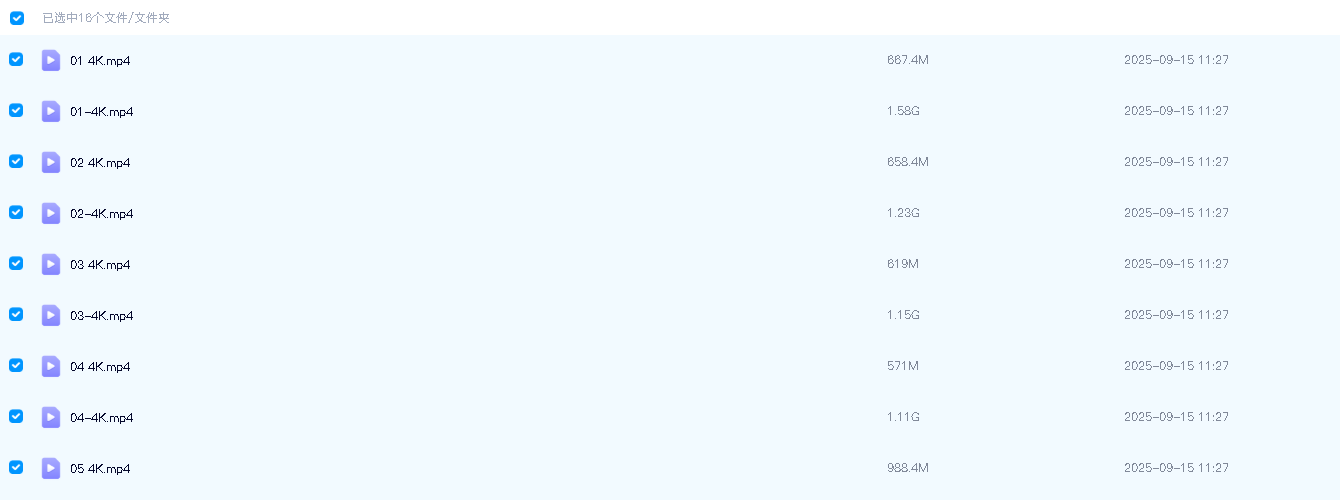Open the file name 03 4K.mp4

(100, 265)
